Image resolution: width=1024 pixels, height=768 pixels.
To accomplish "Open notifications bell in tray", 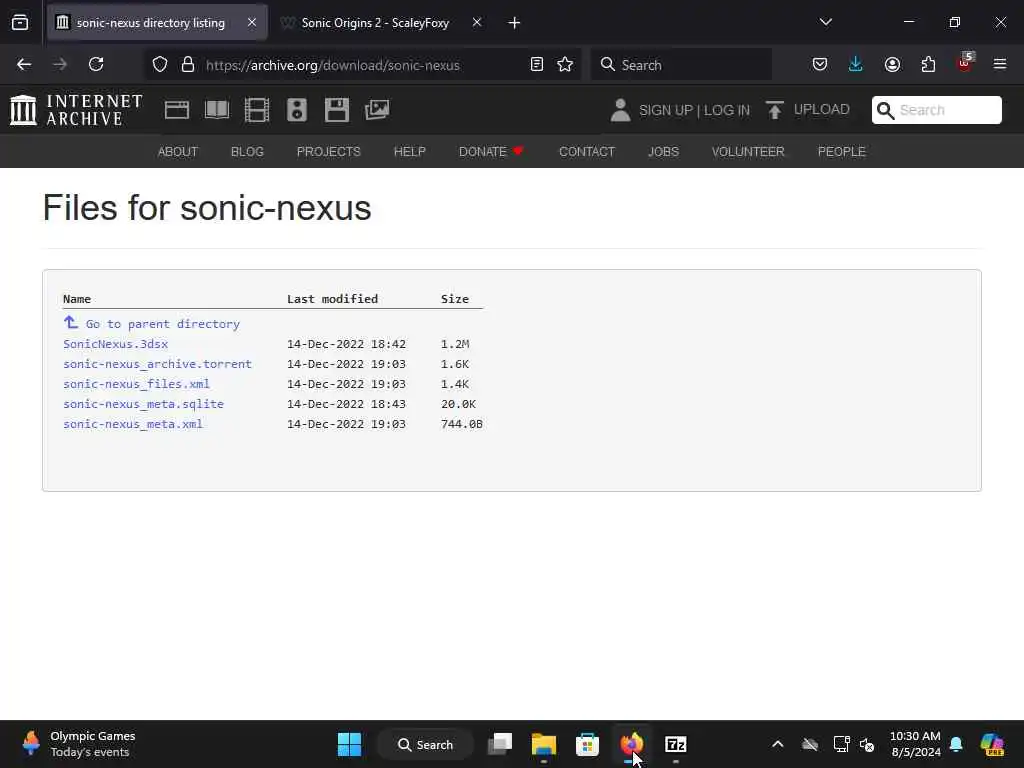I will point(956,744).
